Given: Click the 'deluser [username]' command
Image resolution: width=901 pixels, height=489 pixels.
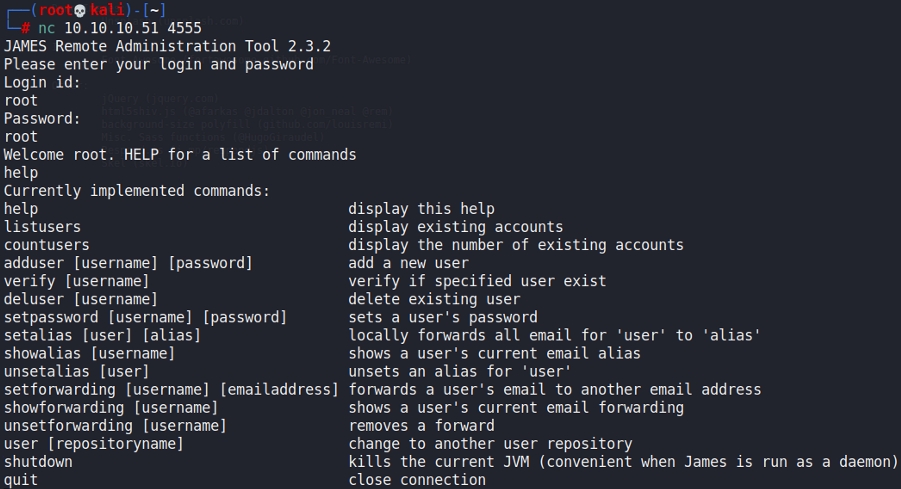Looking at the screenshot, I should click(81, 299).
